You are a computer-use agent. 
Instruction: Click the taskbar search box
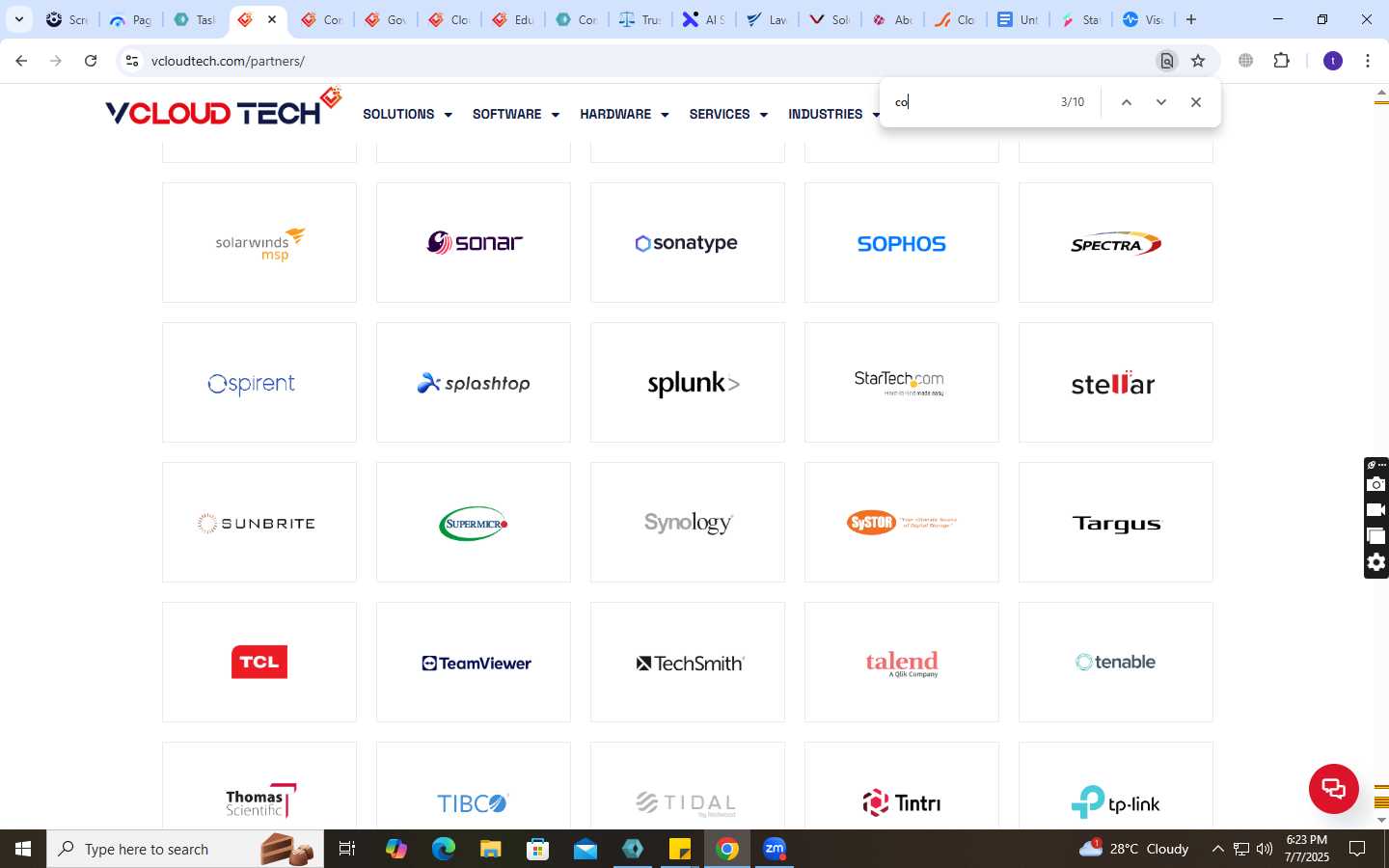point(185,849)
